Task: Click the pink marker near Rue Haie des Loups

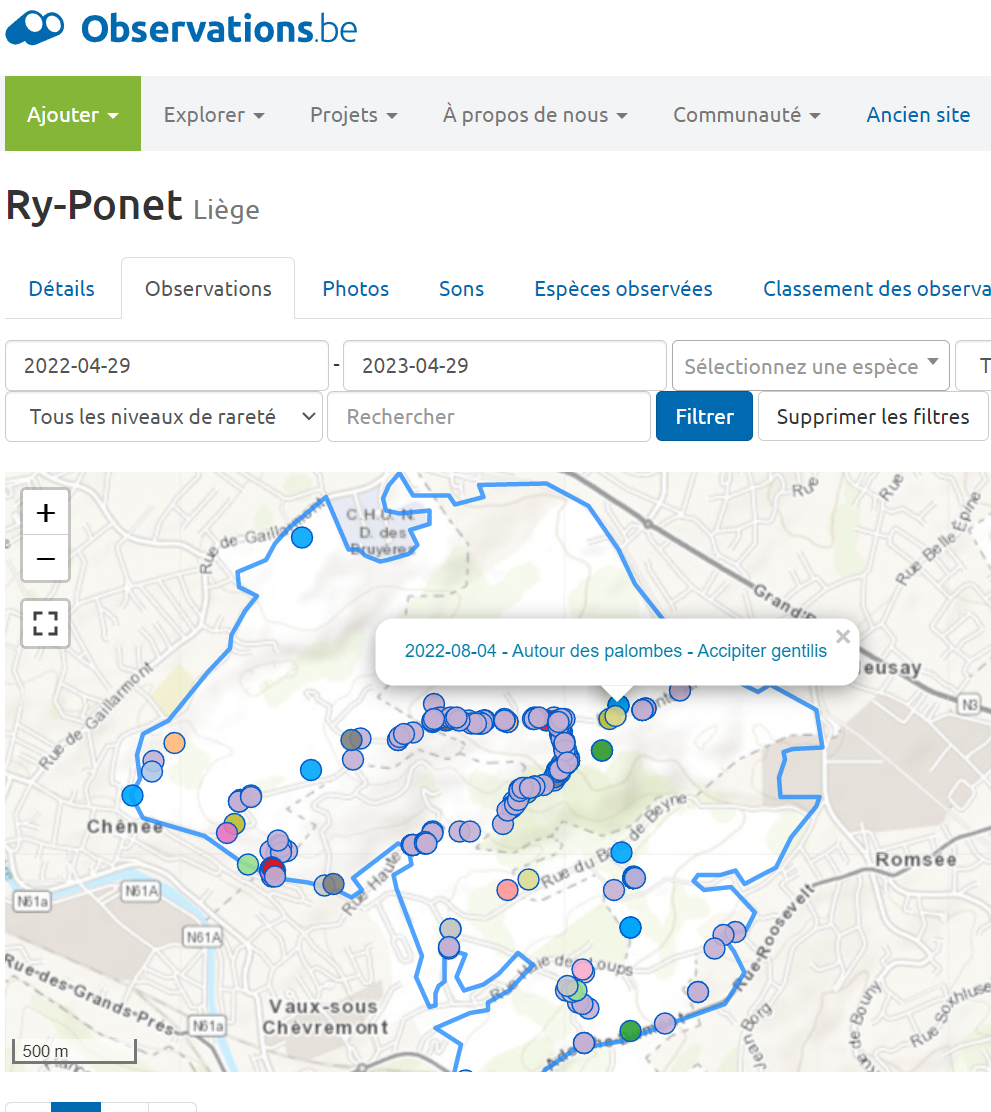Action: (582, 969)
